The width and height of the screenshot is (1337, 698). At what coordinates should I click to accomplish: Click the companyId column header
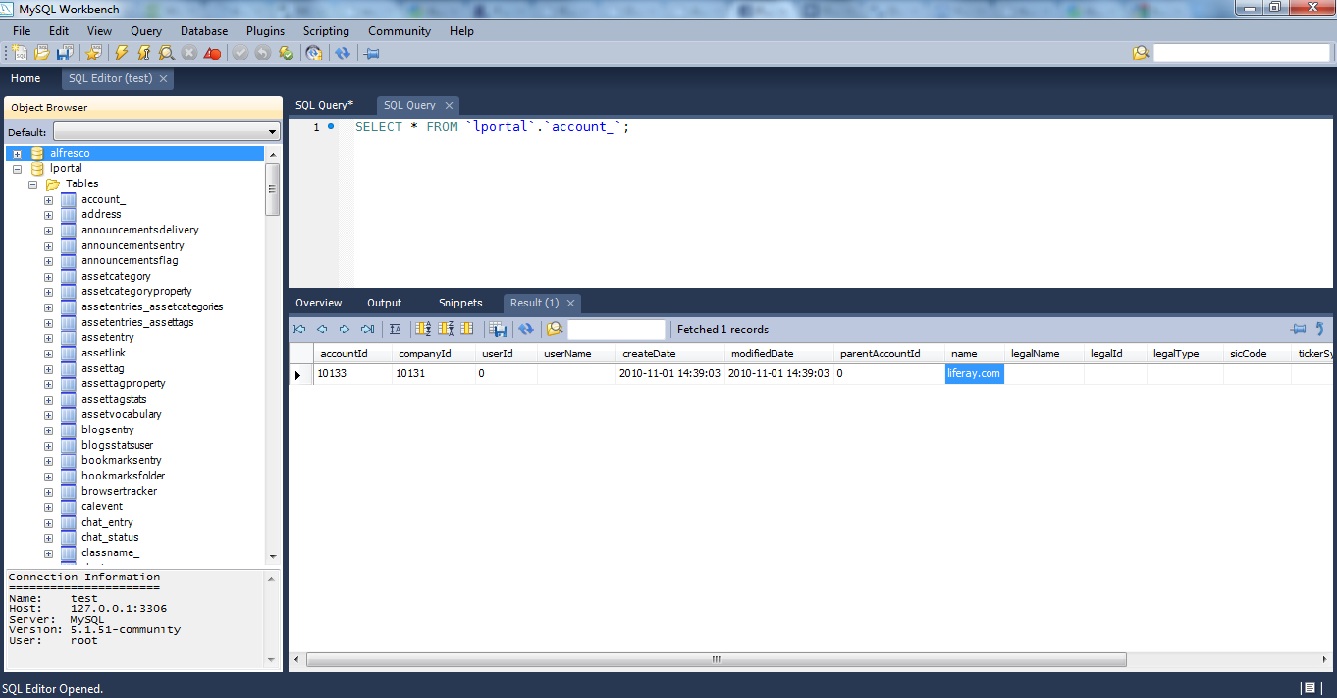pos(432,354)
